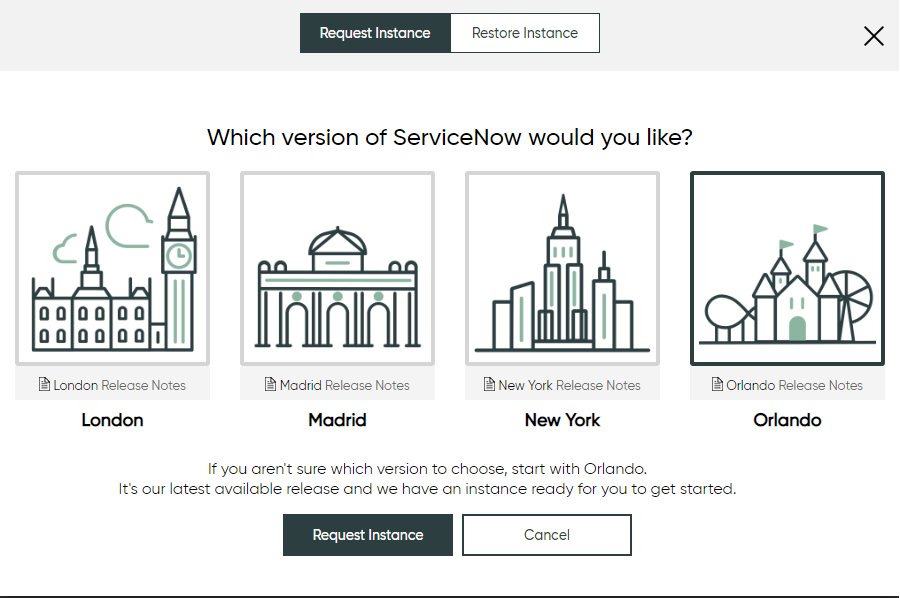Click the Madrid release notes document icon
This screenshot has width=900, height=598.
[x=270, y=384]
